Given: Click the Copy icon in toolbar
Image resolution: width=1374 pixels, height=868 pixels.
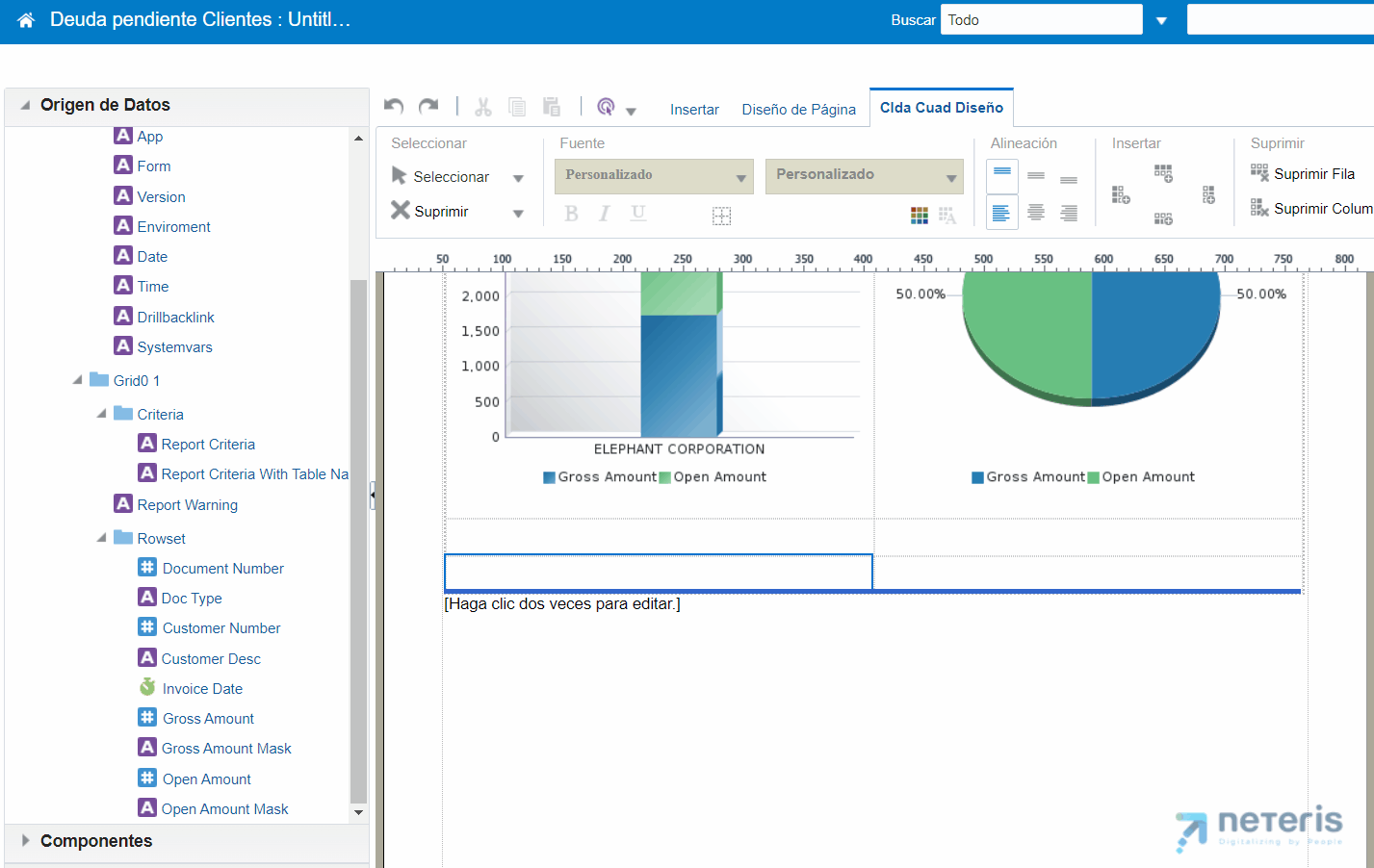Looking at the screenshot, I should 517,107.
